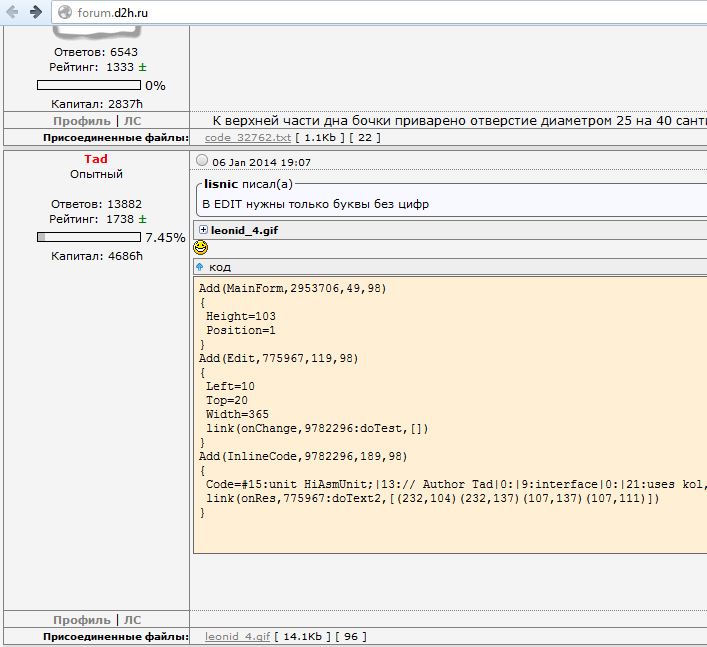
Task: Click the 7.45% progress bar under Tad
Action: click(88, 237)
